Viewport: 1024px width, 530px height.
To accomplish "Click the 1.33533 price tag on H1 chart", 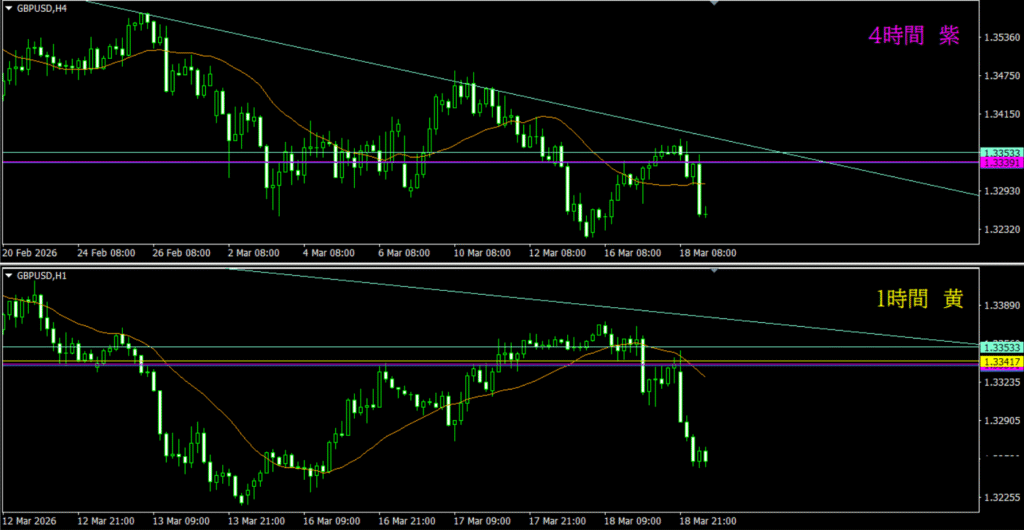I will 999,346.
